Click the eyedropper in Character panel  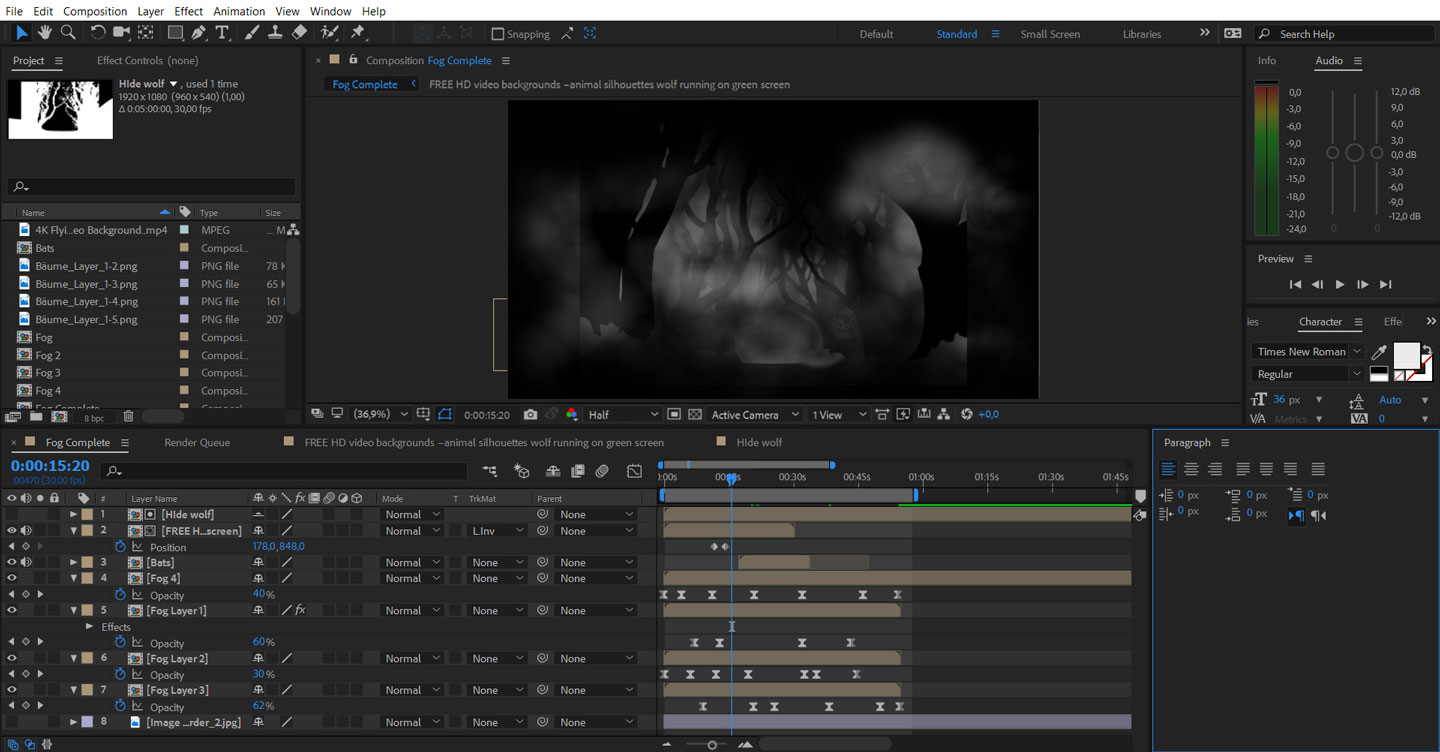(x=1379, y=352)
